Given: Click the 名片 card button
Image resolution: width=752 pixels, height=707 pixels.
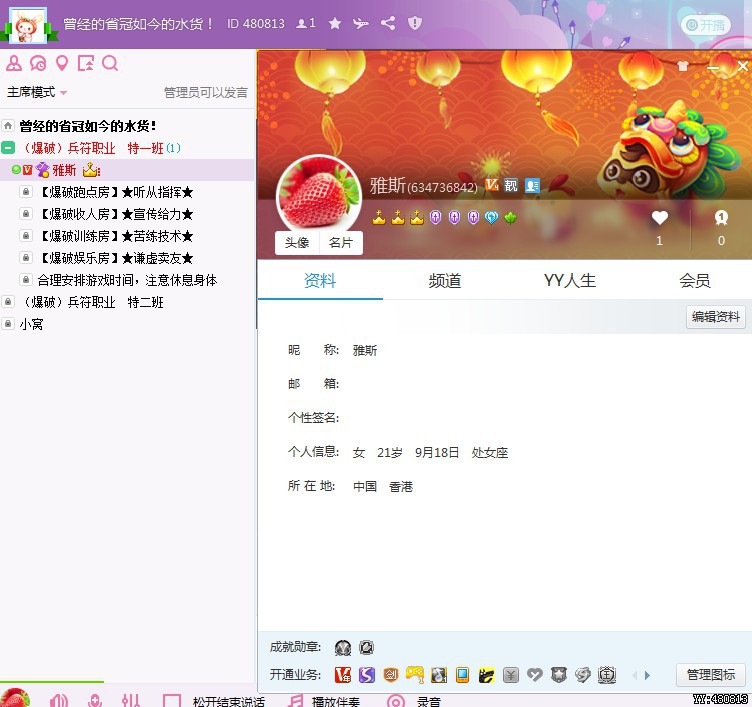Looking at the screenshot, I should tap(341, 243).
